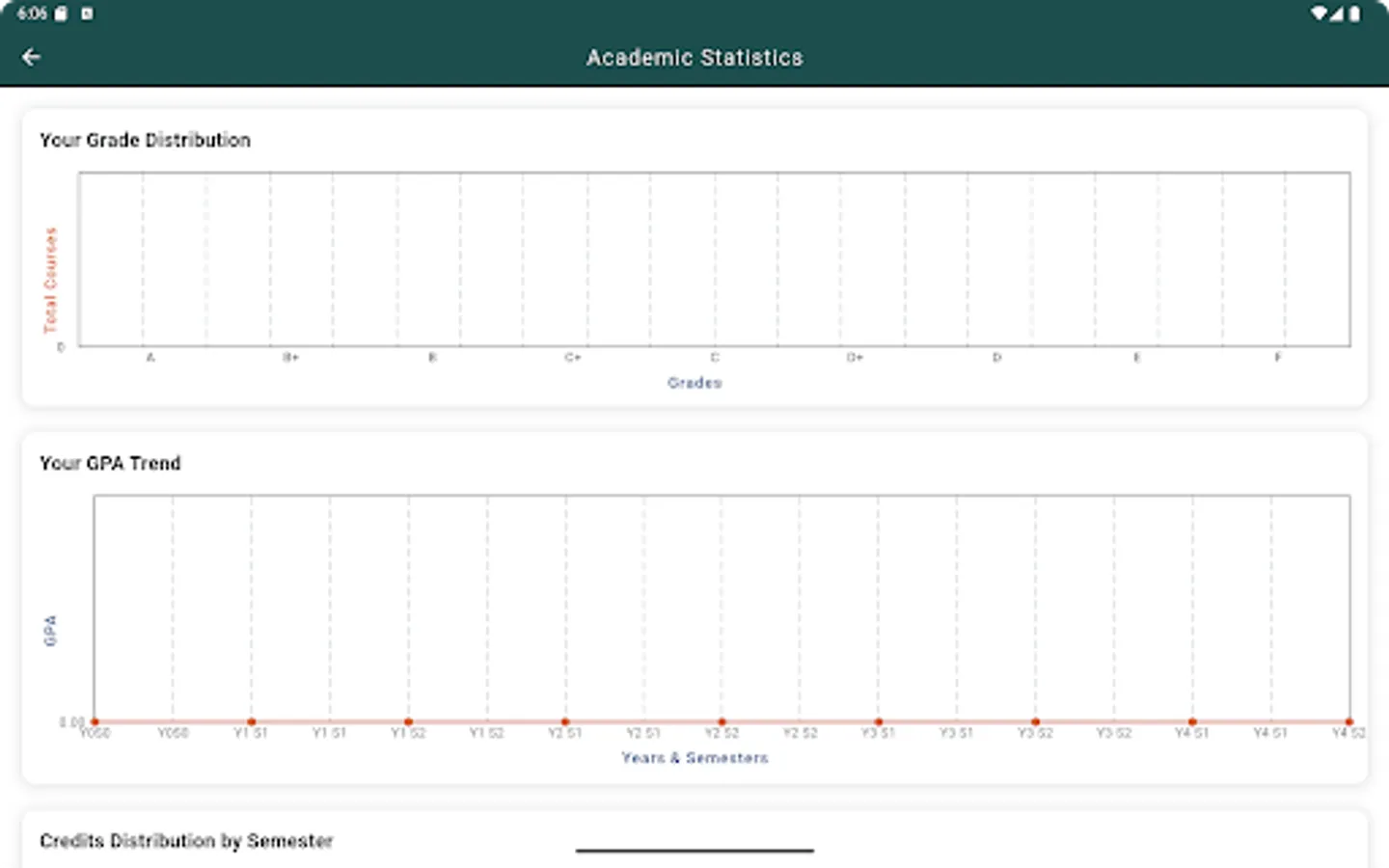The height and width of the screenshot is (868, 1389).
Task: Select the last data point at Y4 S2
Action: [1348, 720]
